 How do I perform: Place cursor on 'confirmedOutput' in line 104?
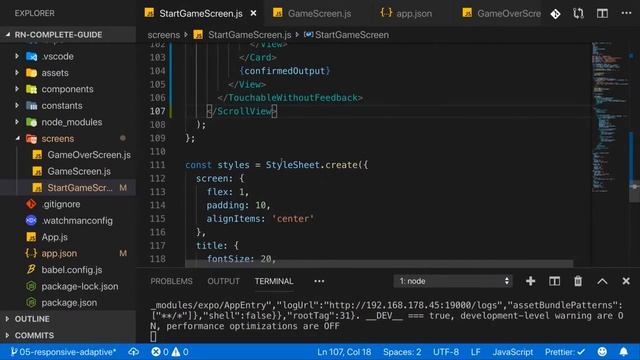click(x=284, y=71)
